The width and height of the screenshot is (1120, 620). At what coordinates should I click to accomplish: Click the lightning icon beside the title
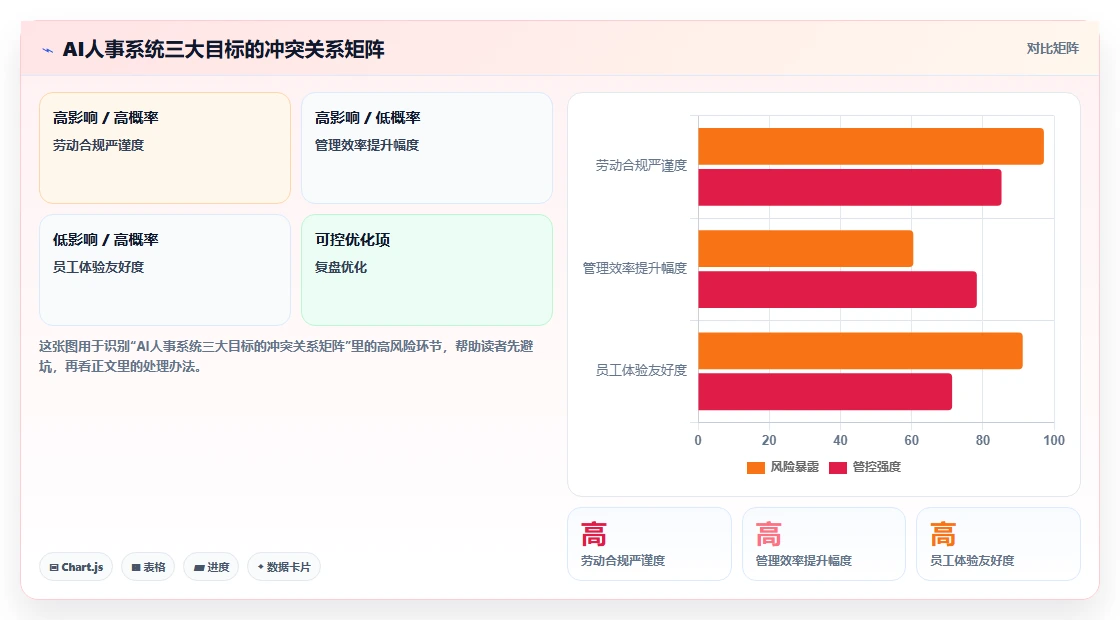48,50
